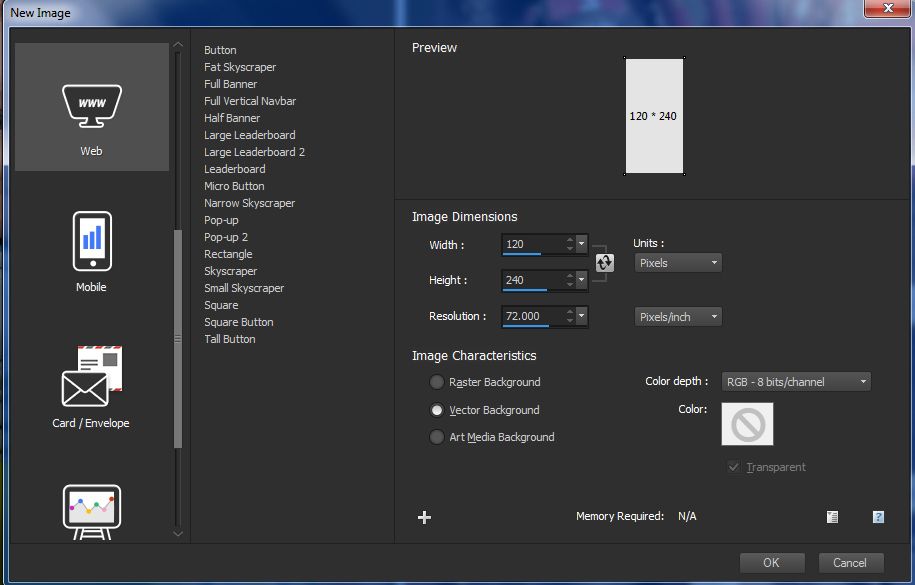915x585 pixels.
Task: Open the Color depth dropdown
Action: [x=795, y=381]
